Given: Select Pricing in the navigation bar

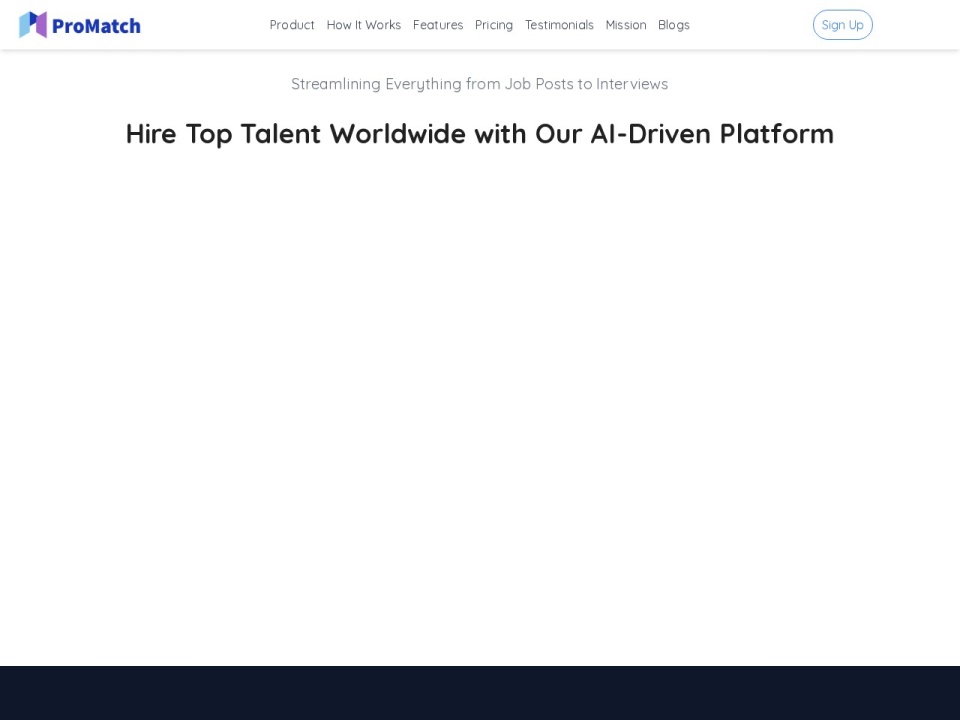Looking at the screenshot, I should pos(494,25).
